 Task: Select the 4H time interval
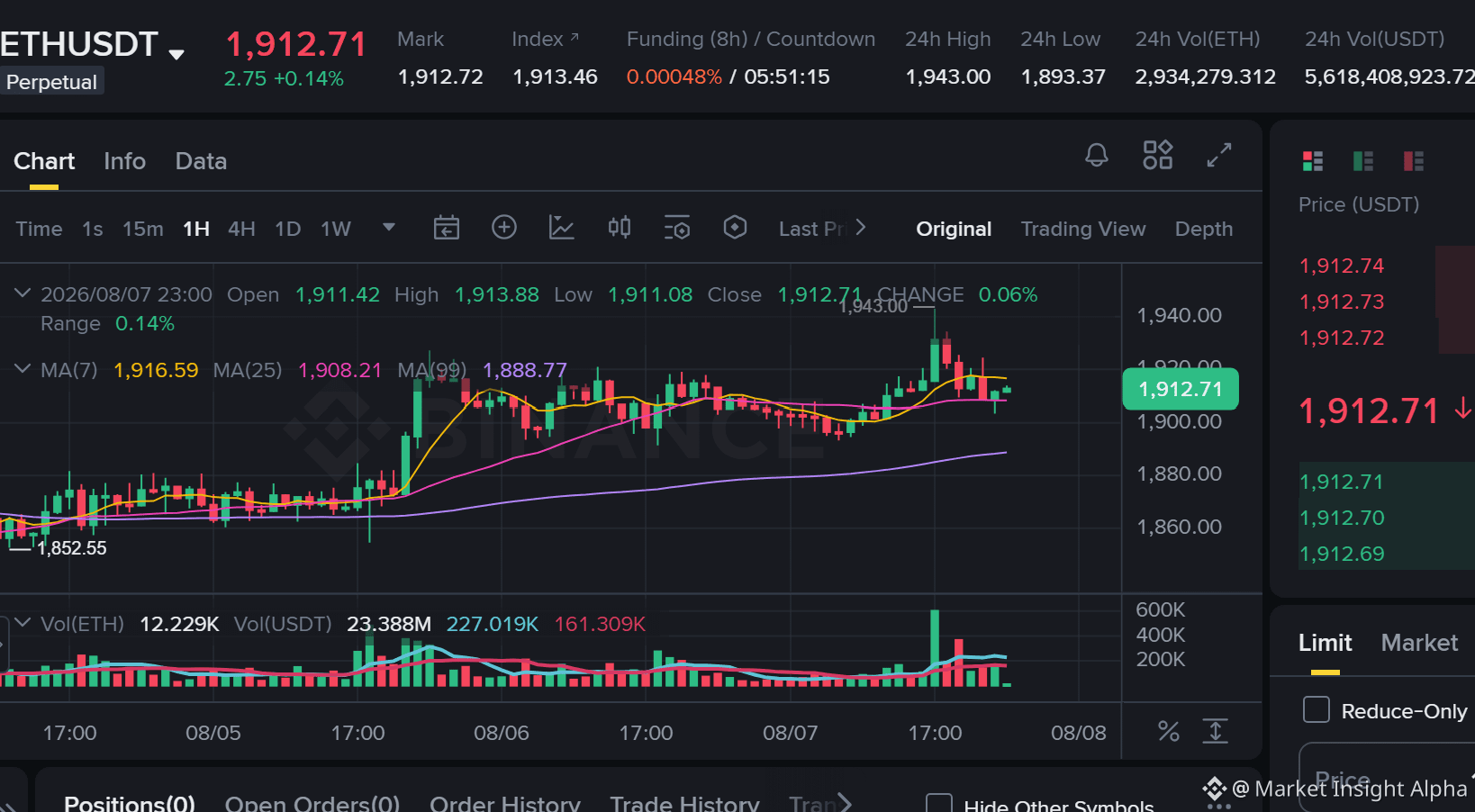coord(241,229)
